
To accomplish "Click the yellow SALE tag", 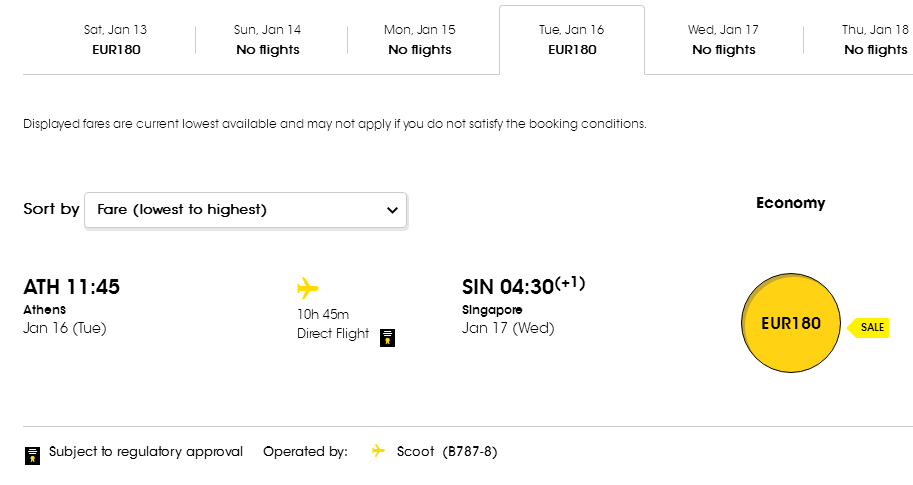I will 868,327.
